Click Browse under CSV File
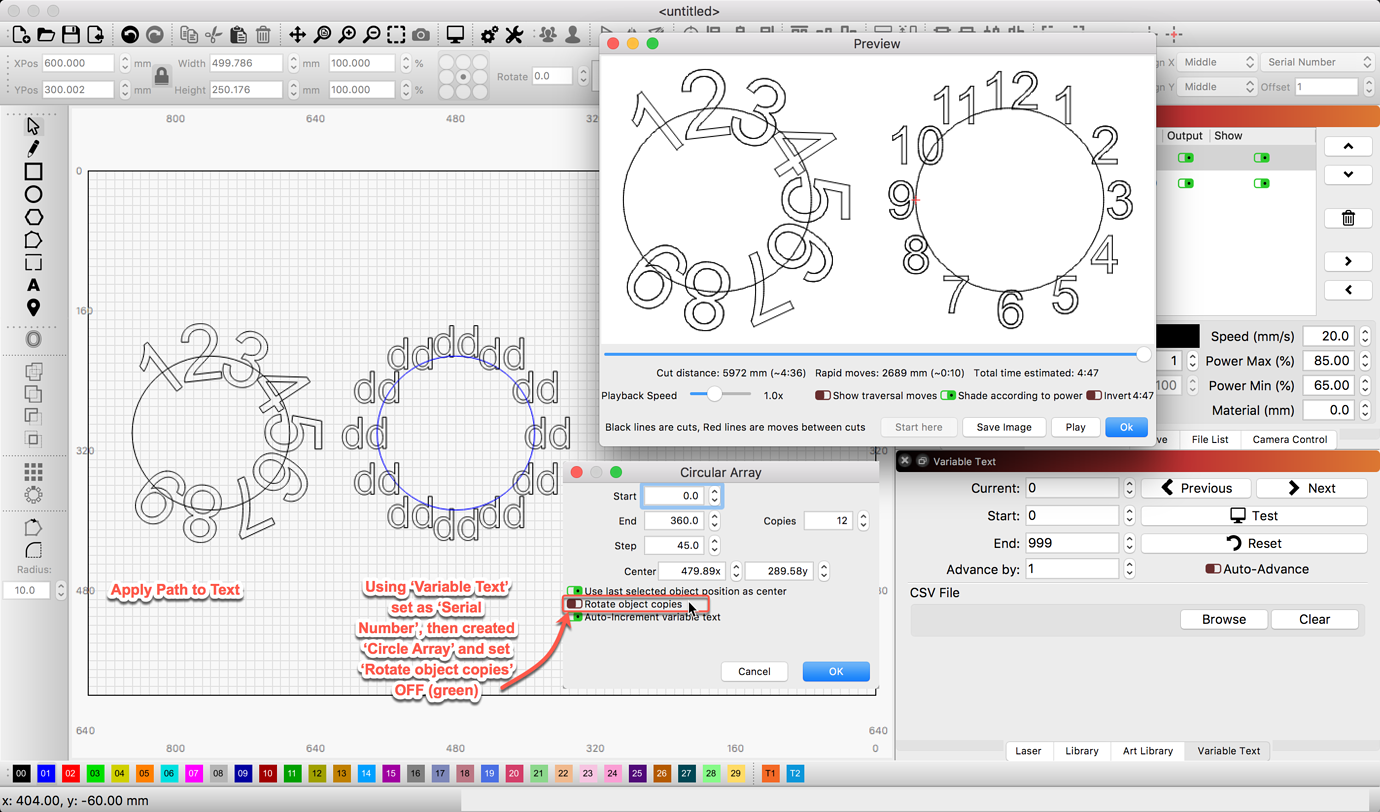Screen dimensions: 1380x812 tap(1223, 618)
